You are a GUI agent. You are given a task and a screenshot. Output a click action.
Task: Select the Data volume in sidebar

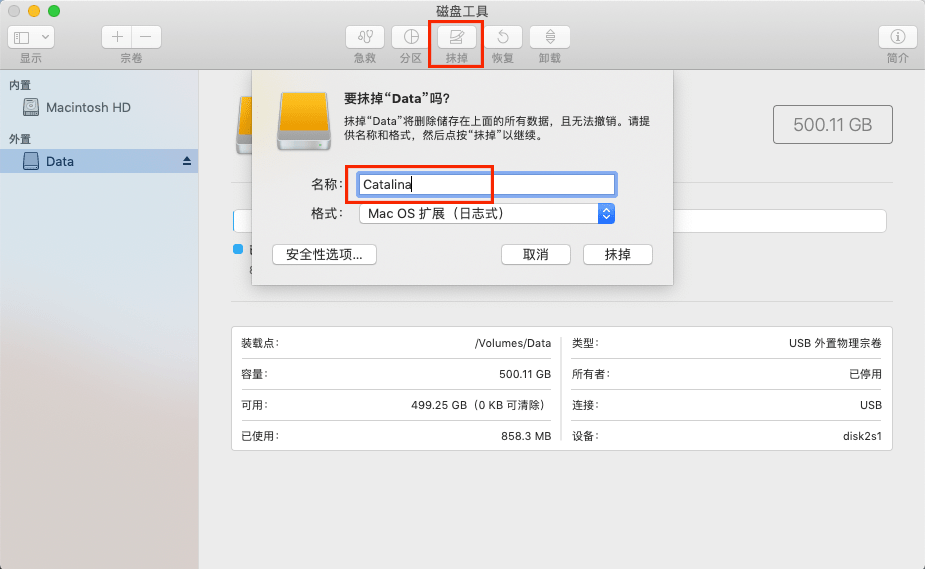click(60, 161)
